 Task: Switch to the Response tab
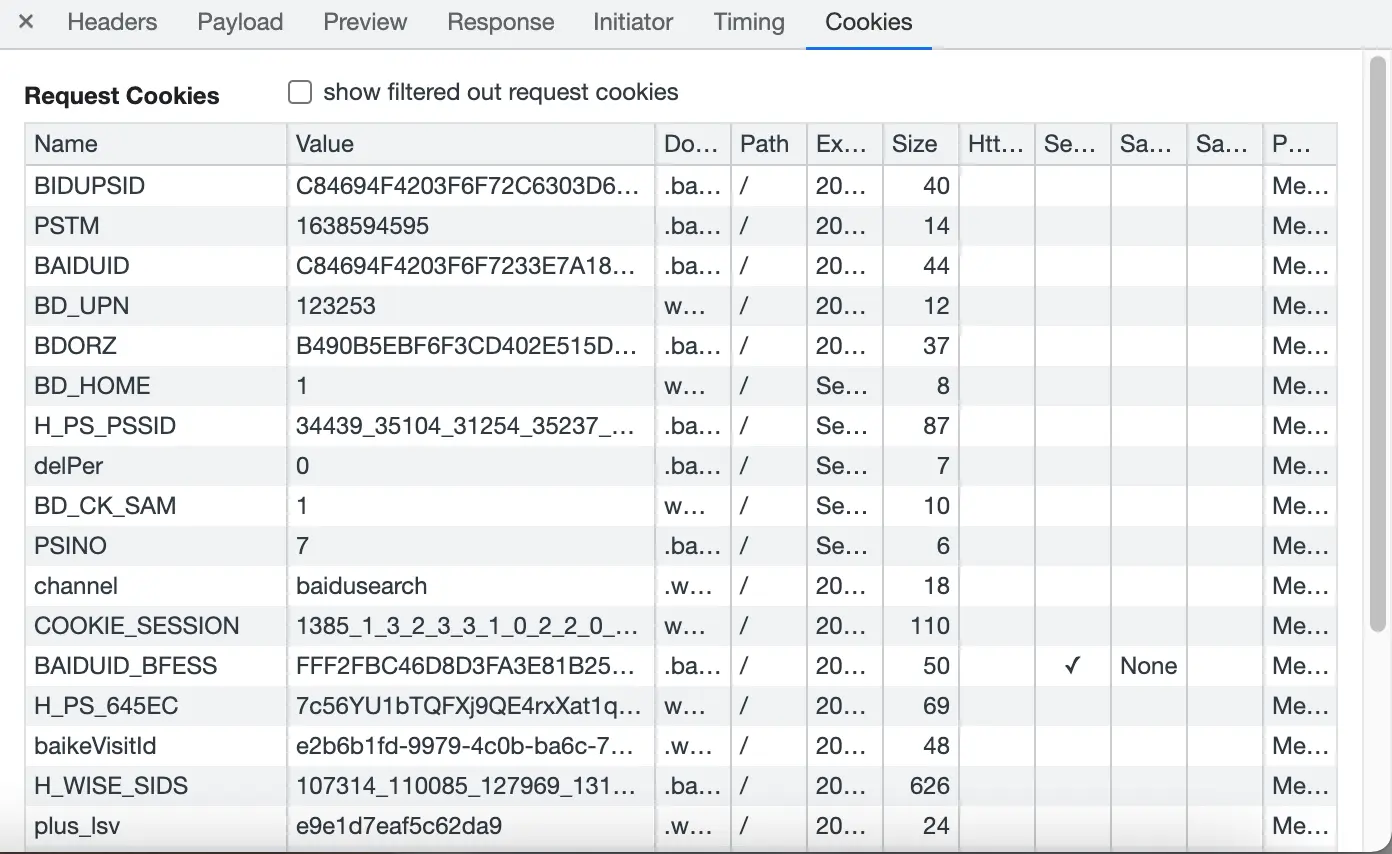[500, 22]
